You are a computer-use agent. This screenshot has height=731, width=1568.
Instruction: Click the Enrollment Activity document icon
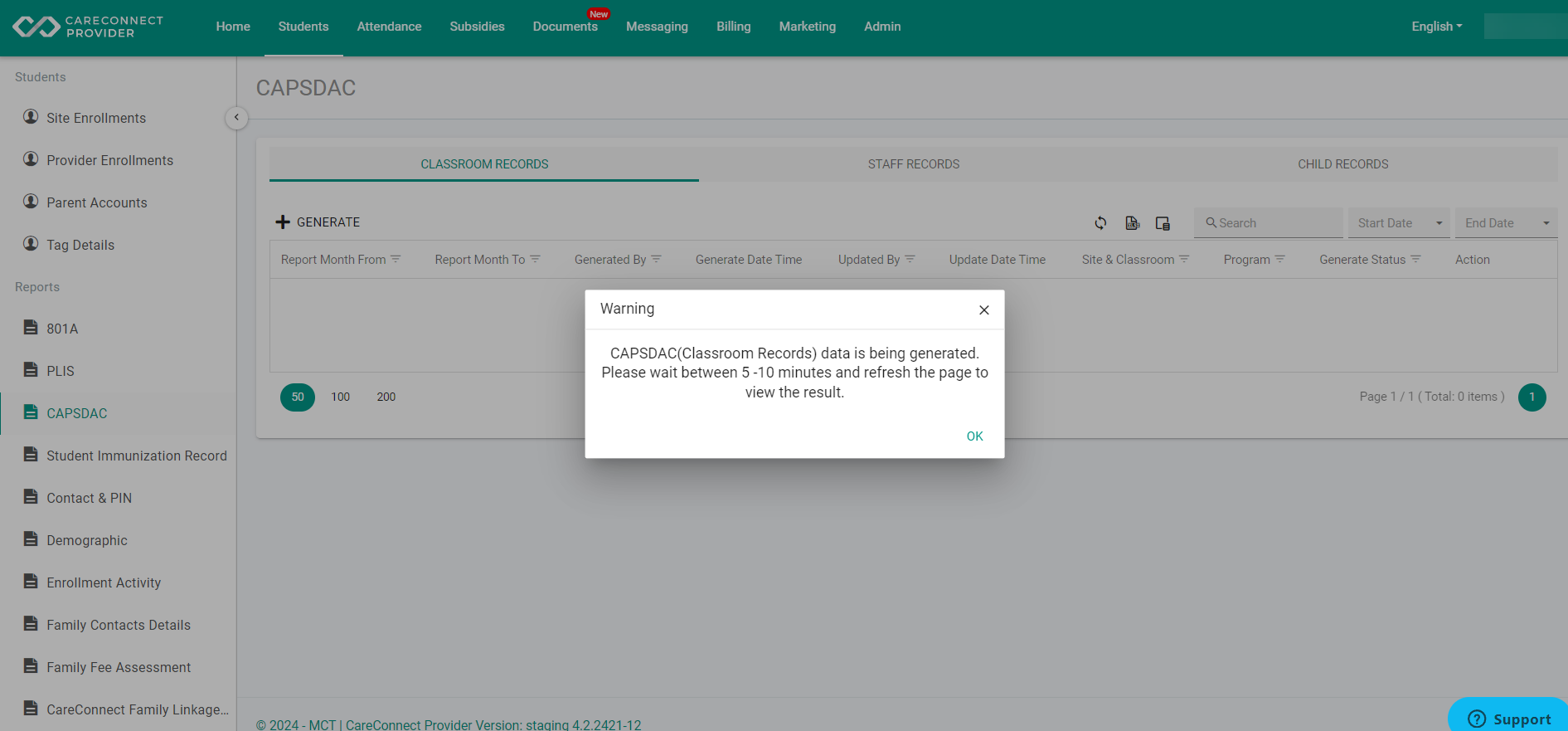point(31,582)
